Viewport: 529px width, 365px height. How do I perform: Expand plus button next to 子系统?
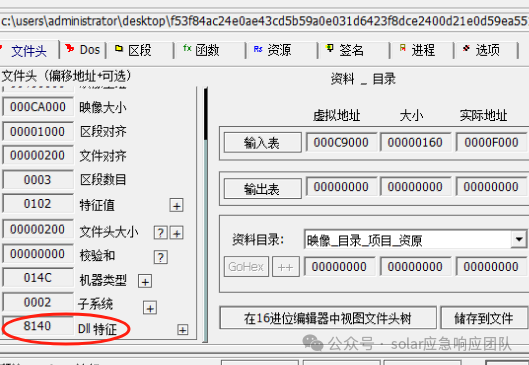tap(150, 308)
